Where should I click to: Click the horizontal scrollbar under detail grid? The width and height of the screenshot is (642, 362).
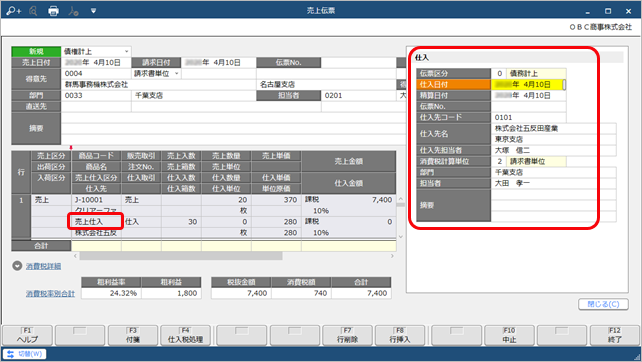point(181,256)
